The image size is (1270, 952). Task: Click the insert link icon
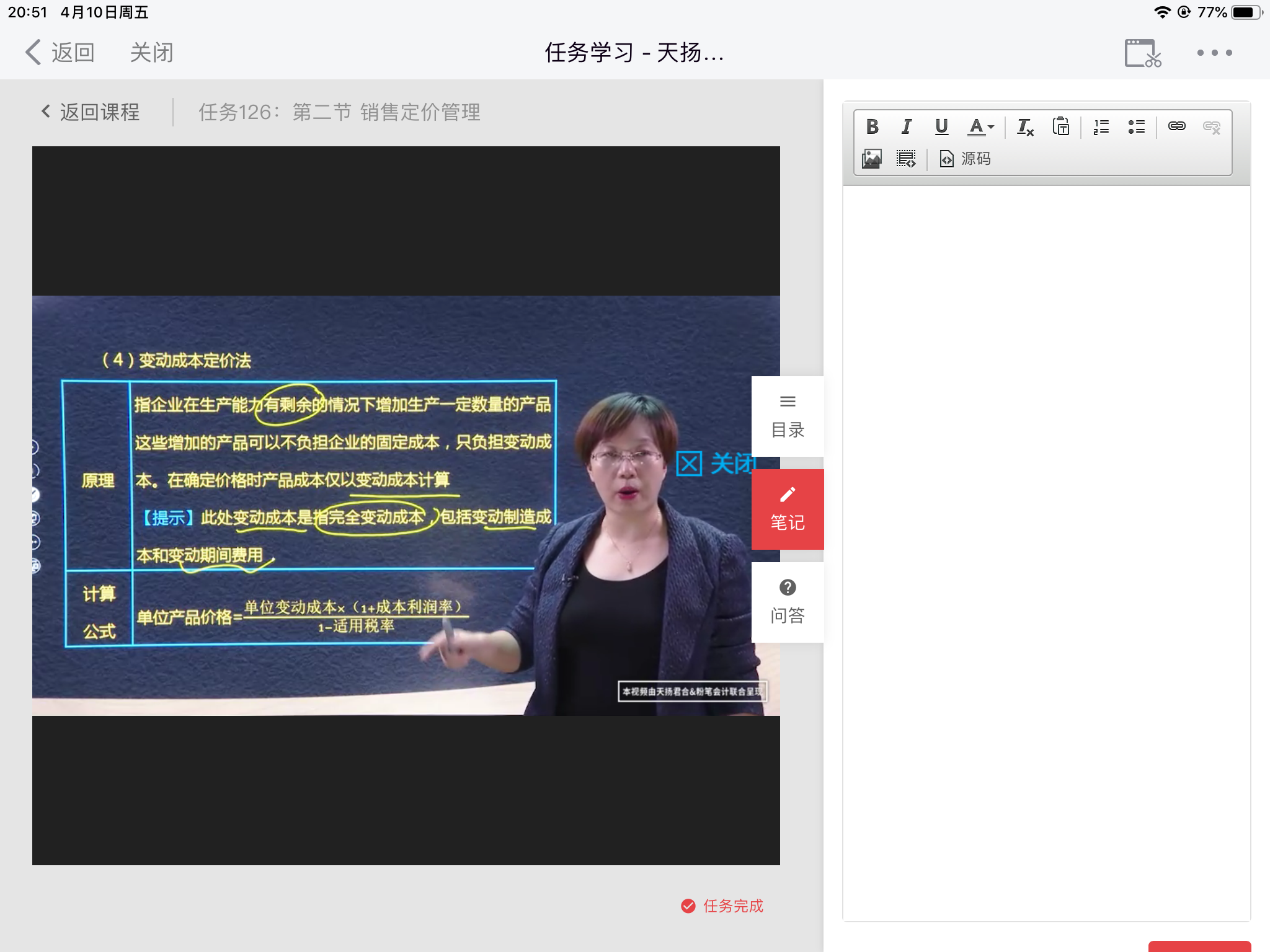tap(1176, 126)
